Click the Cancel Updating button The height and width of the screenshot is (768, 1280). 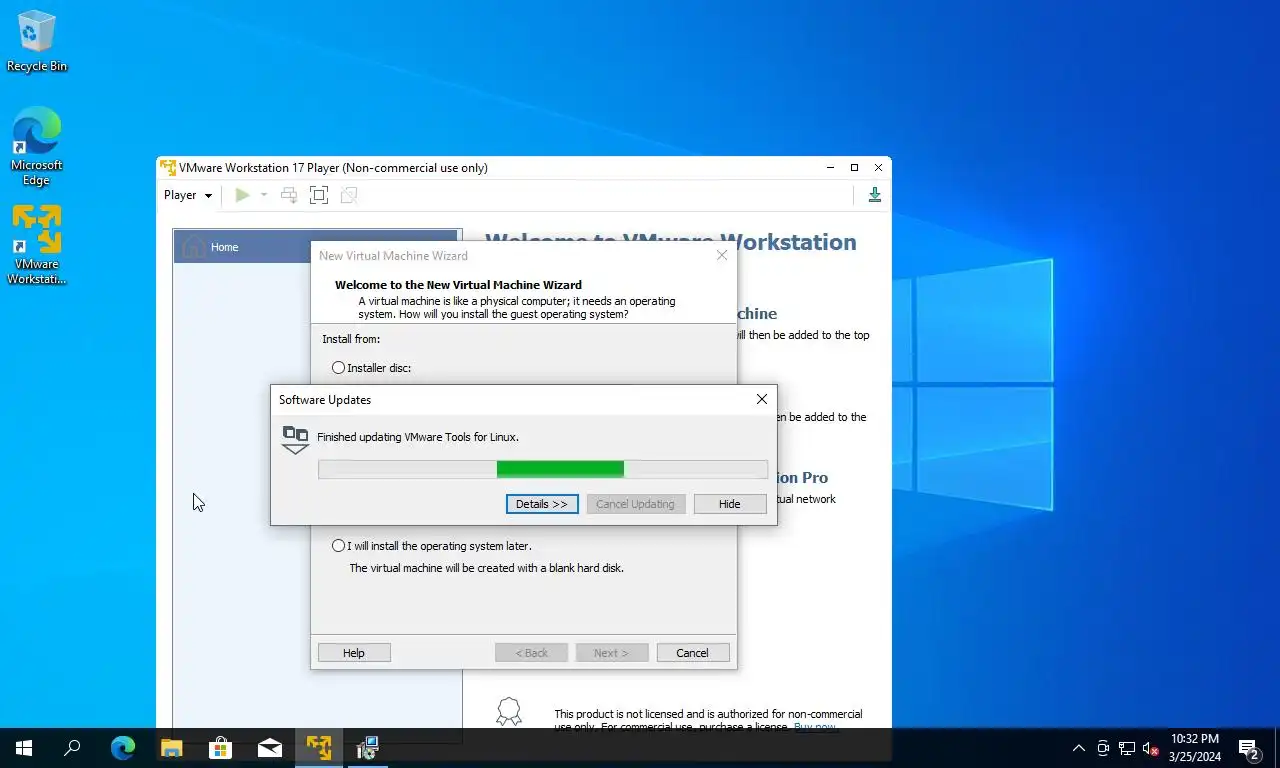[x=635, y=504]
